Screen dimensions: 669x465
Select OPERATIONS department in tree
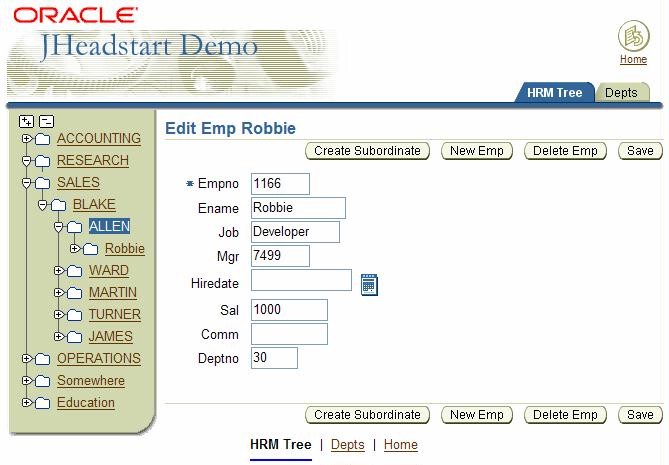coord(99,358)
